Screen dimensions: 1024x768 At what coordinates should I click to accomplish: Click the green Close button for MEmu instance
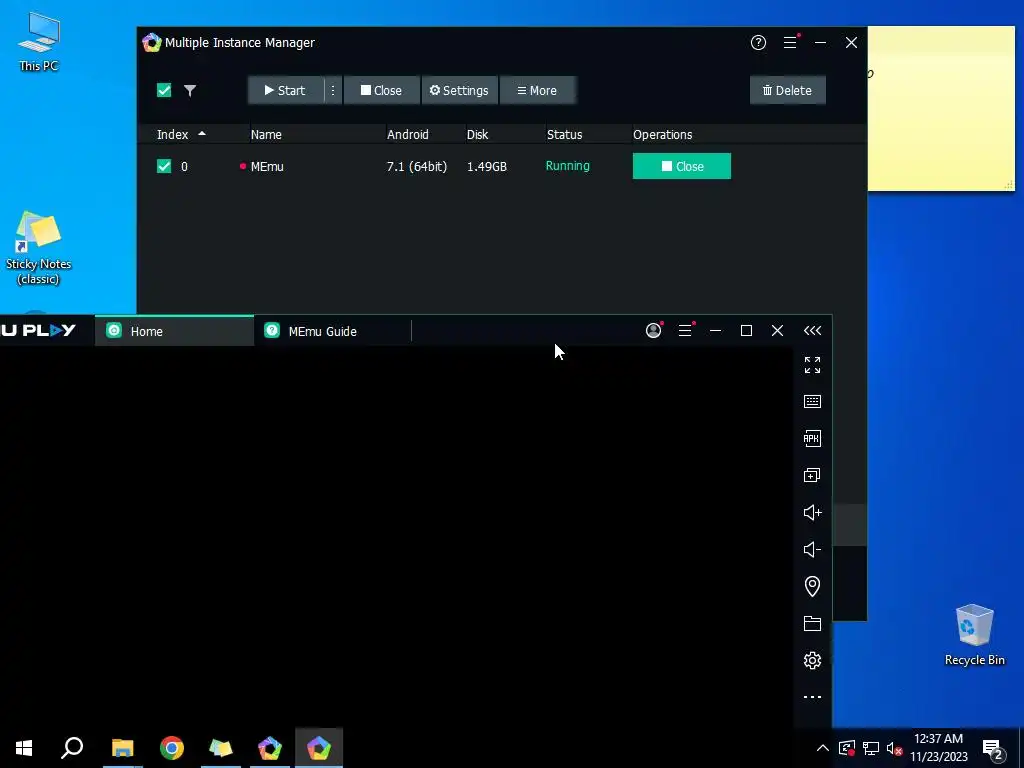[x=682, y=166]
